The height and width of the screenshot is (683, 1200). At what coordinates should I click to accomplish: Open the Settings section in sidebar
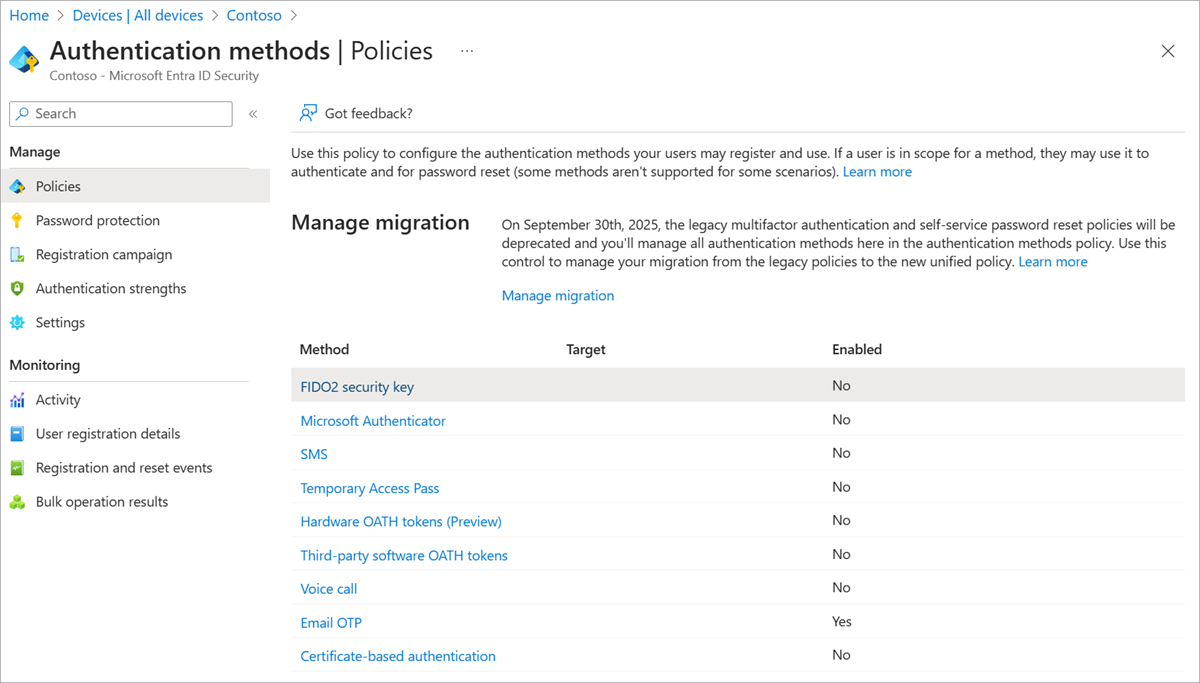click(x=60, y=322)
